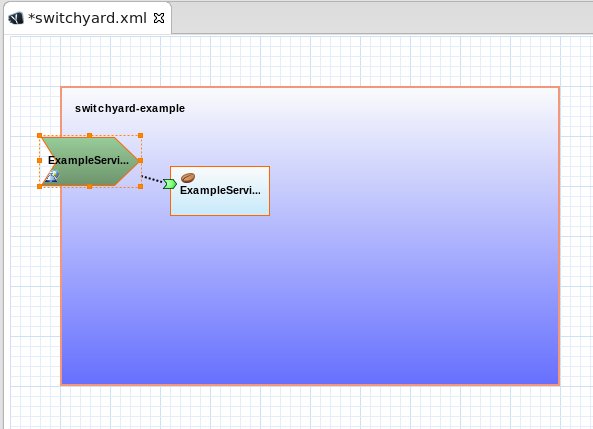This screenshot has width=593, height=429.
Task: Click the top-right orange selection handle
Action: (x=140, y=135)
